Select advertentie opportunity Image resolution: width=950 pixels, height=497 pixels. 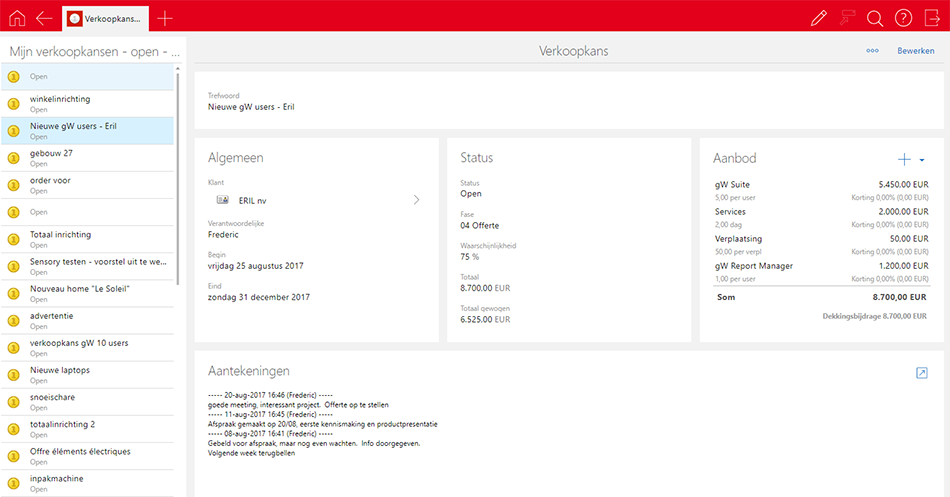click(x=88, y=321)
